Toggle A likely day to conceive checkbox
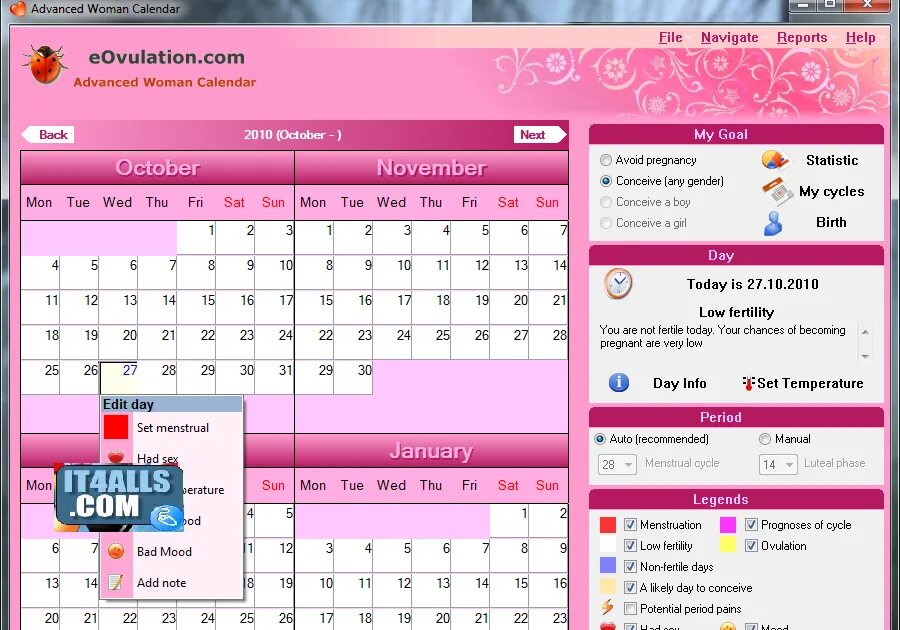The height and width of the screenshot is (630, 900). [630, 588]
